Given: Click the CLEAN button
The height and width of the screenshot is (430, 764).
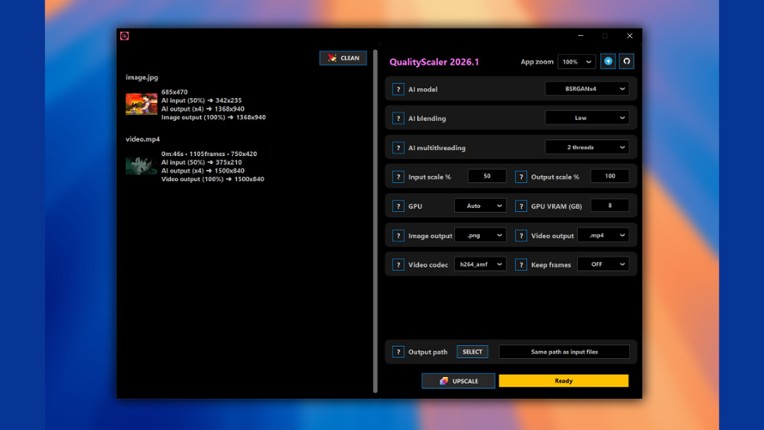Looking at the screenshot, I should pos(343,58).
